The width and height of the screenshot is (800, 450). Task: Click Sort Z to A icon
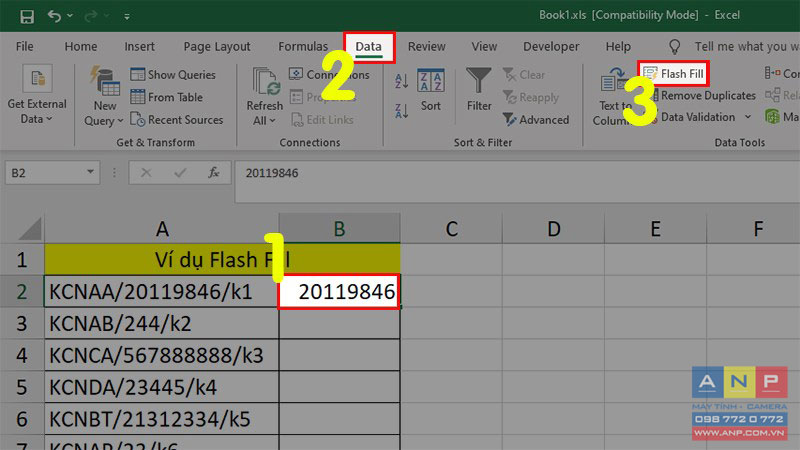(402, 110)
